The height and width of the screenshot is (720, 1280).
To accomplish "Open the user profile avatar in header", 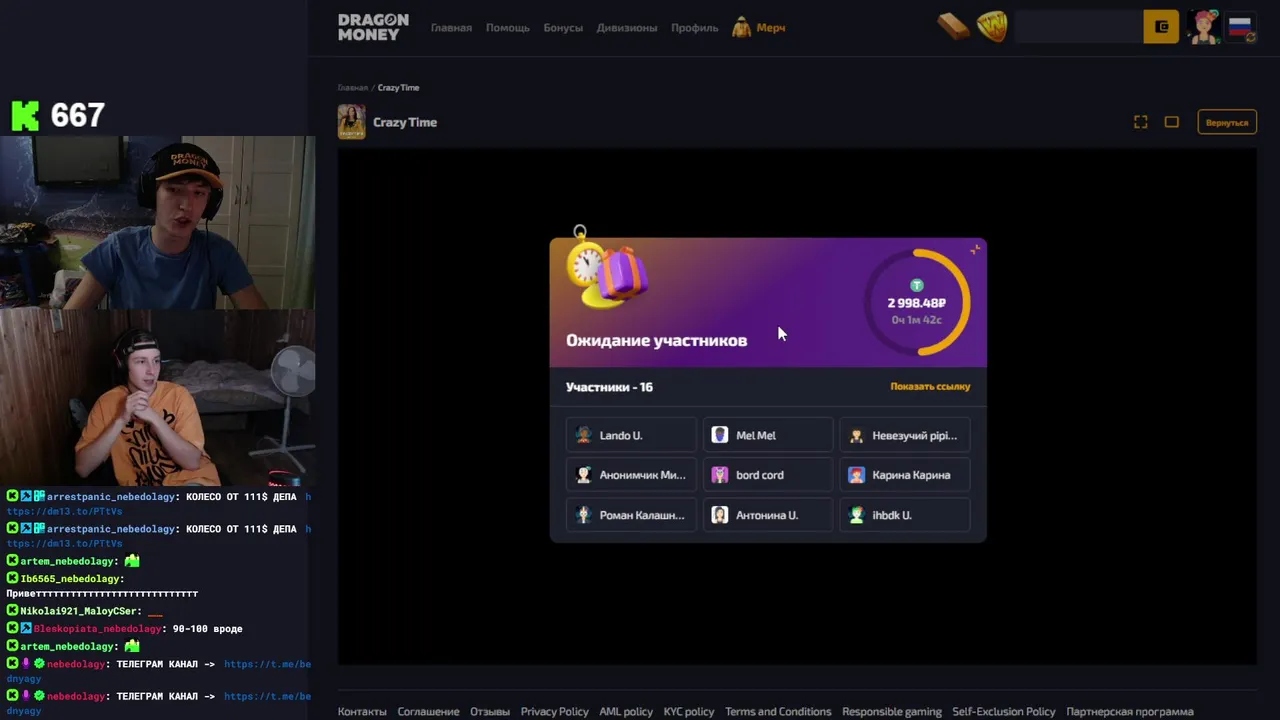I will tap(1204, 27).
